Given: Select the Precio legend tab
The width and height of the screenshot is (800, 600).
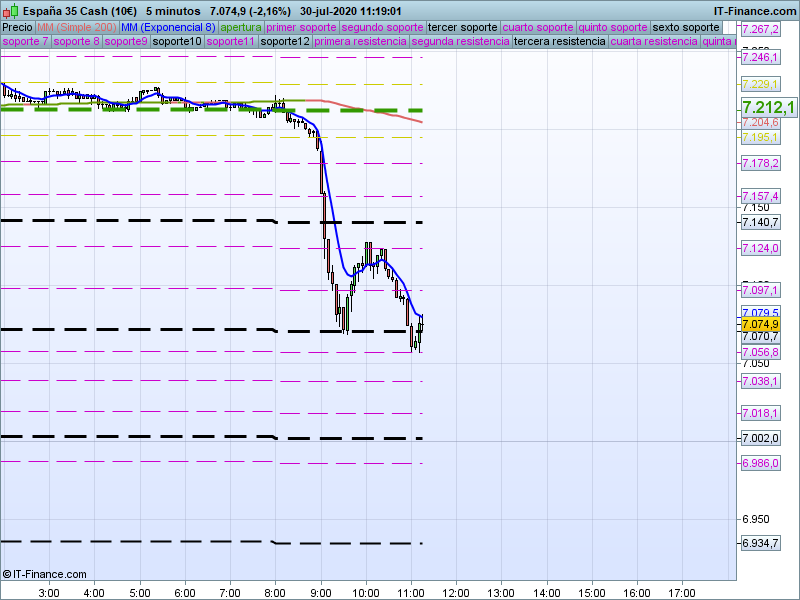Looking at the screenshot, I should coord(17,27).
